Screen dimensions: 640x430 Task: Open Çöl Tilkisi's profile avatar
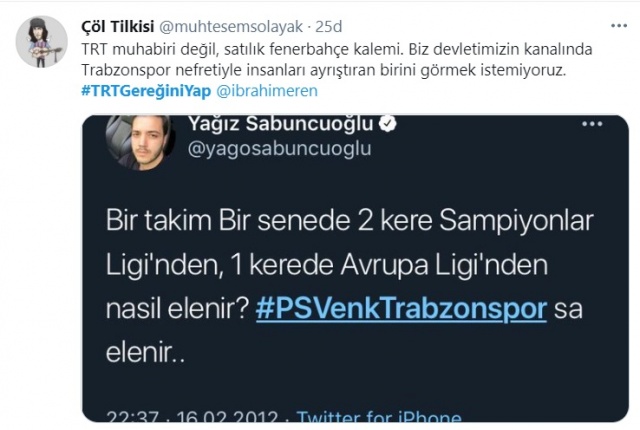(41, 42)
